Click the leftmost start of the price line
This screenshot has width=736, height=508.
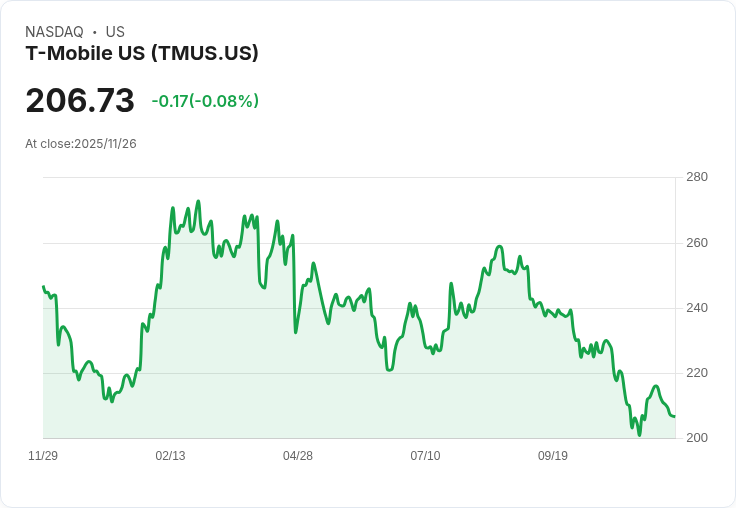pos(43,287)
